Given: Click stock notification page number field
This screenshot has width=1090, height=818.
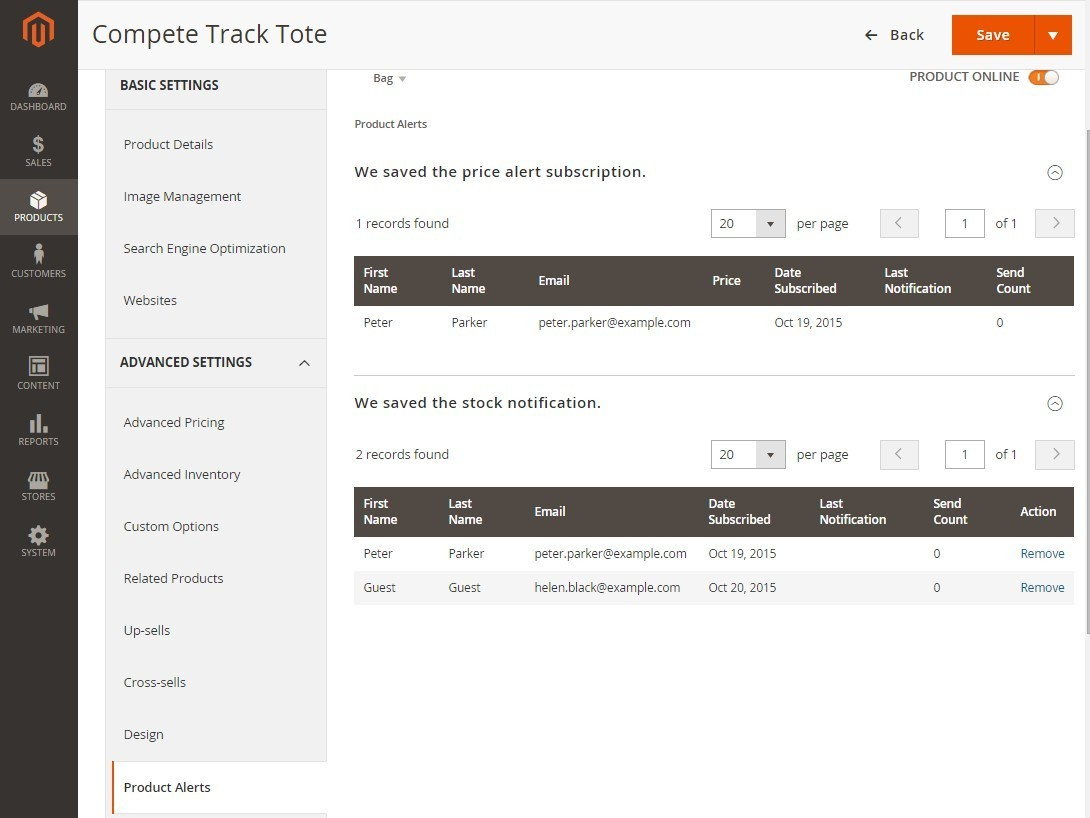Looking at the screenshot, I should point(964,455).
